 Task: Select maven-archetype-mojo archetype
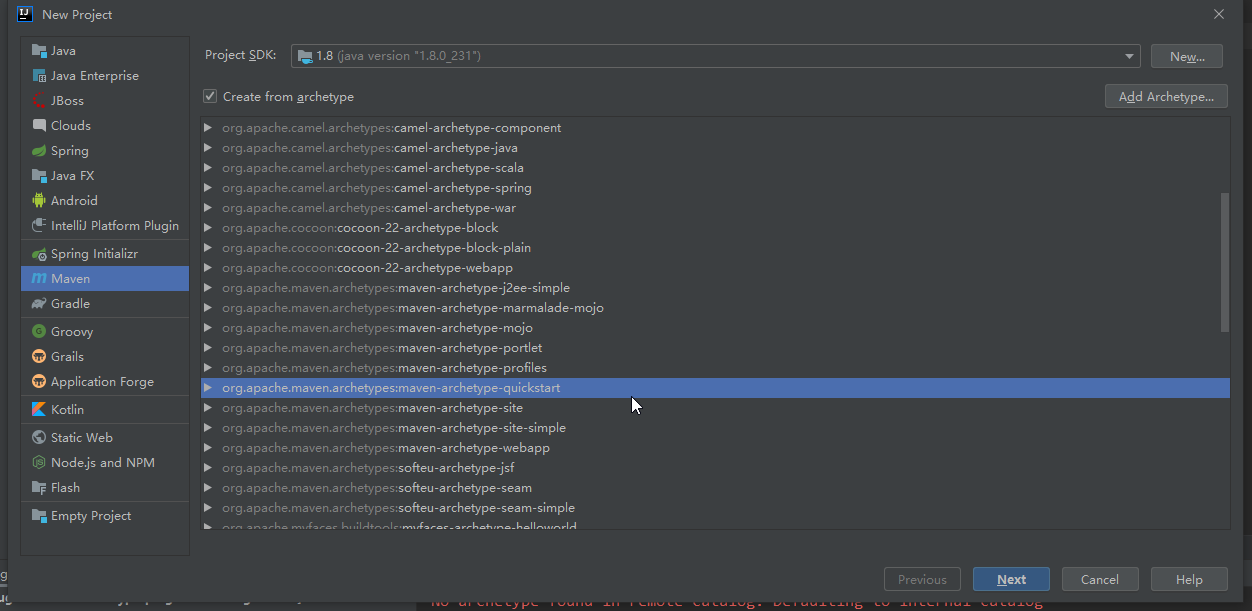click(x=715, y=328)
